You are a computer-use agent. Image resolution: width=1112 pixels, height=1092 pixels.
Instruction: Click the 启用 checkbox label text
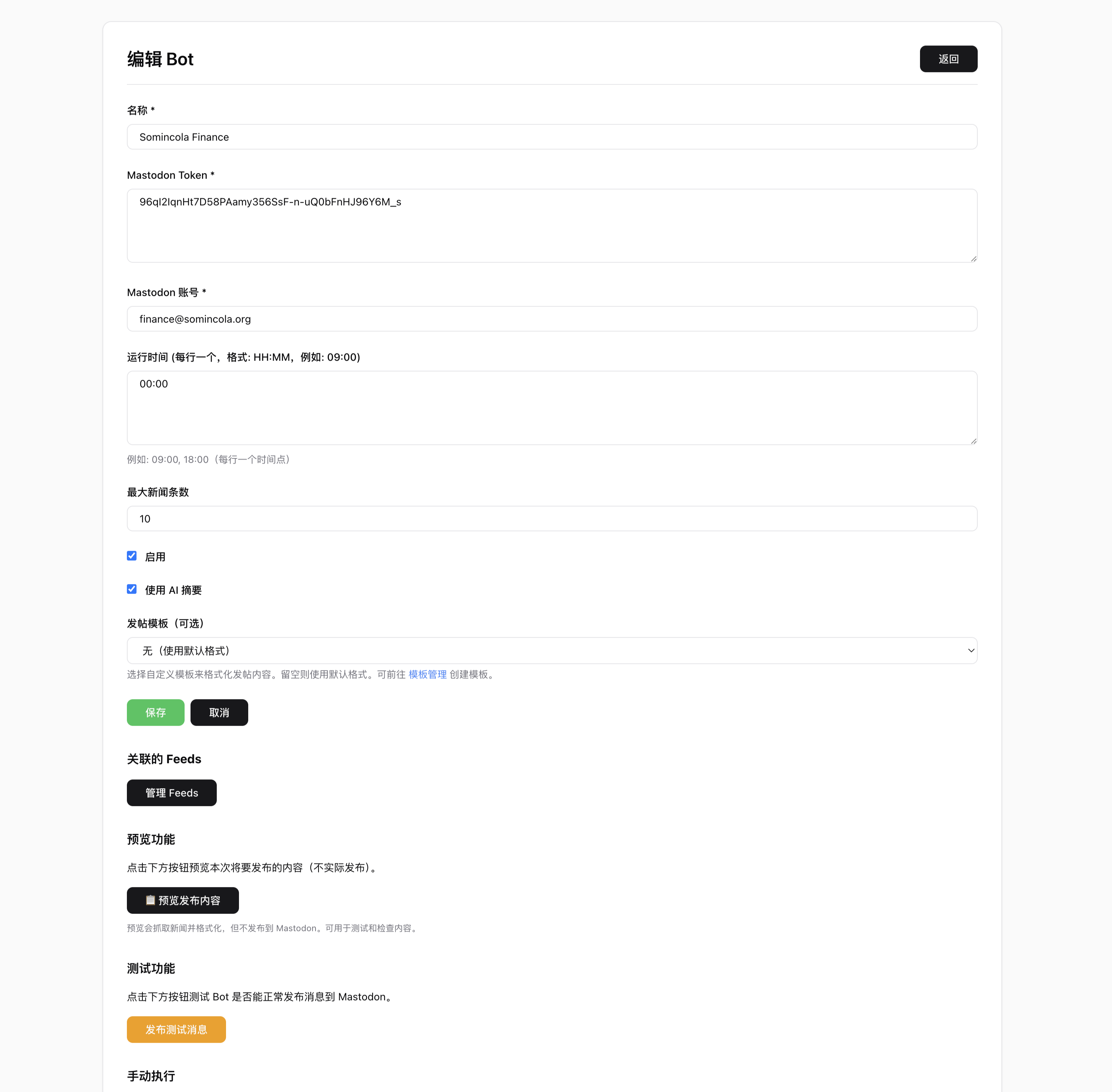pyautogui.click(x=155, y=557)
